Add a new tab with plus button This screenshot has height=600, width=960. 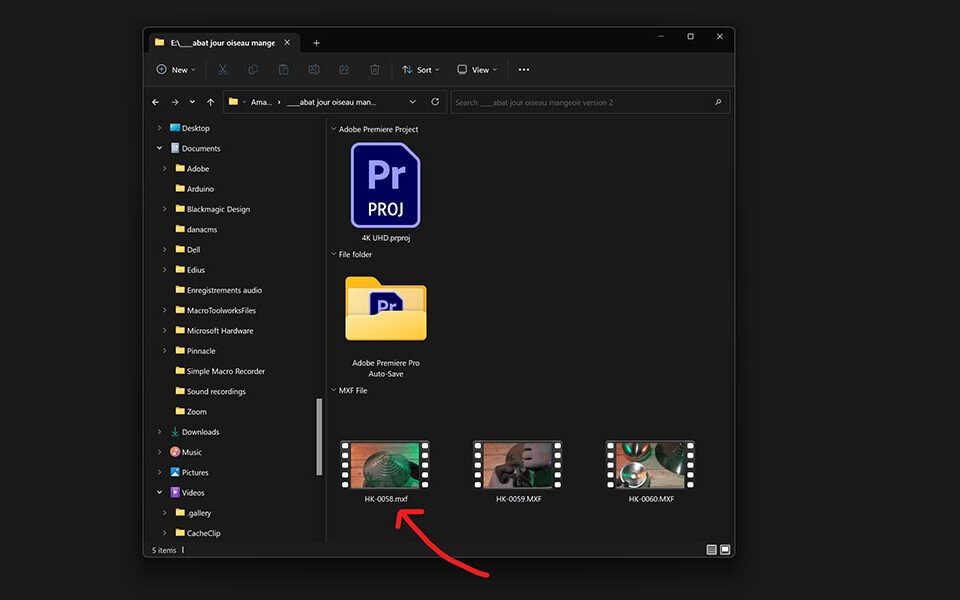coord(317,43)
